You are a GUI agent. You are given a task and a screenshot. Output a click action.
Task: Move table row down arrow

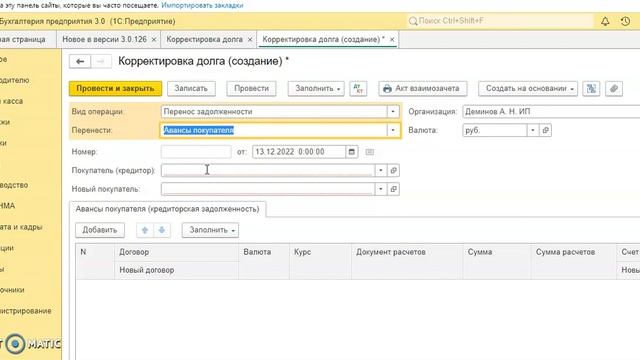pos(162,230)
